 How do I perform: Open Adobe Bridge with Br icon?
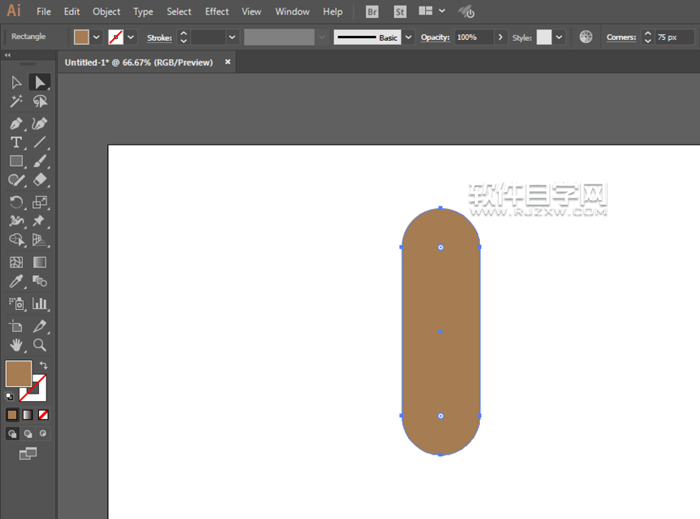pos(372,12)
